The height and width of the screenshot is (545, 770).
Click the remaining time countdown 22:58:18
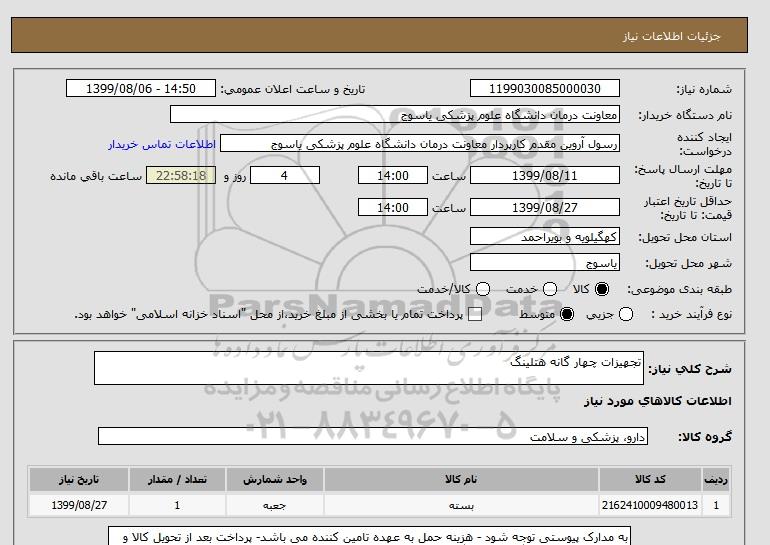pyautogui.click(x=181, y=175)
